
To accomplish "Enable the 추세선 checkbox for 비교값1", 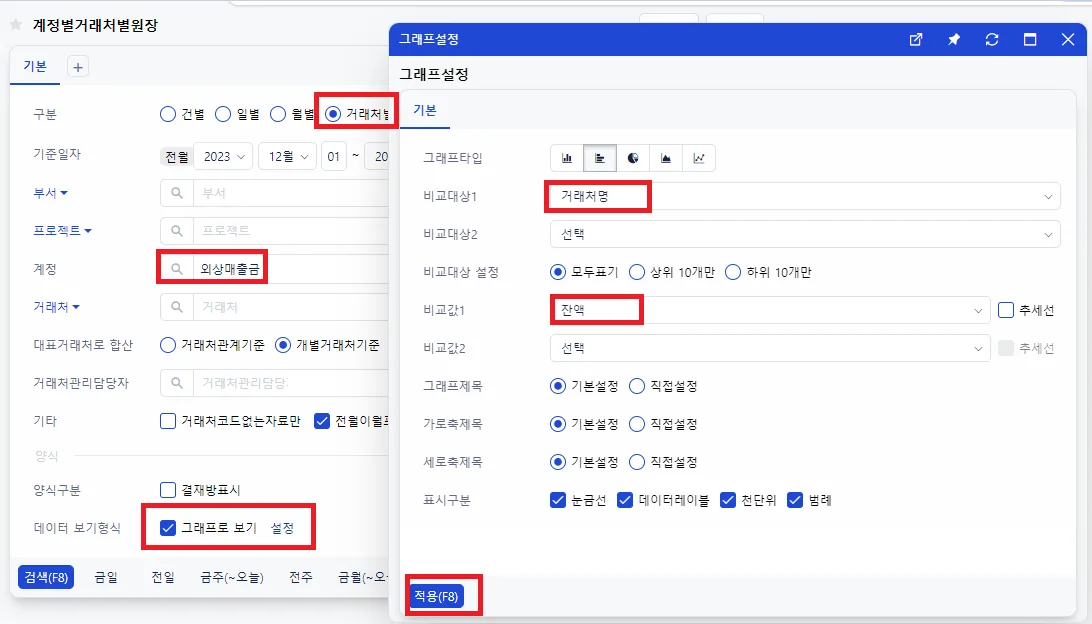I will [1006, 310].
